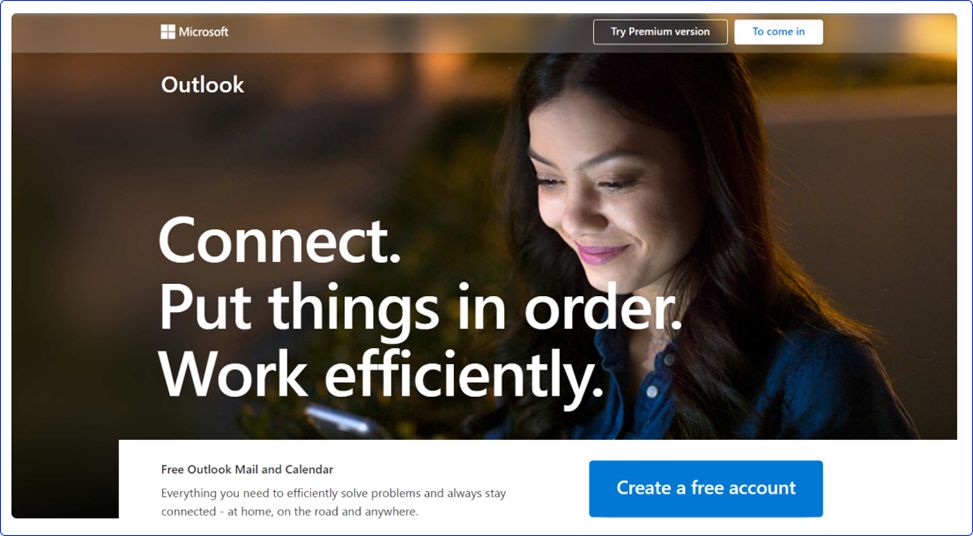Open the Try Premium version offer
Viewport: 973px width, 536px height.
pos(660,32)
